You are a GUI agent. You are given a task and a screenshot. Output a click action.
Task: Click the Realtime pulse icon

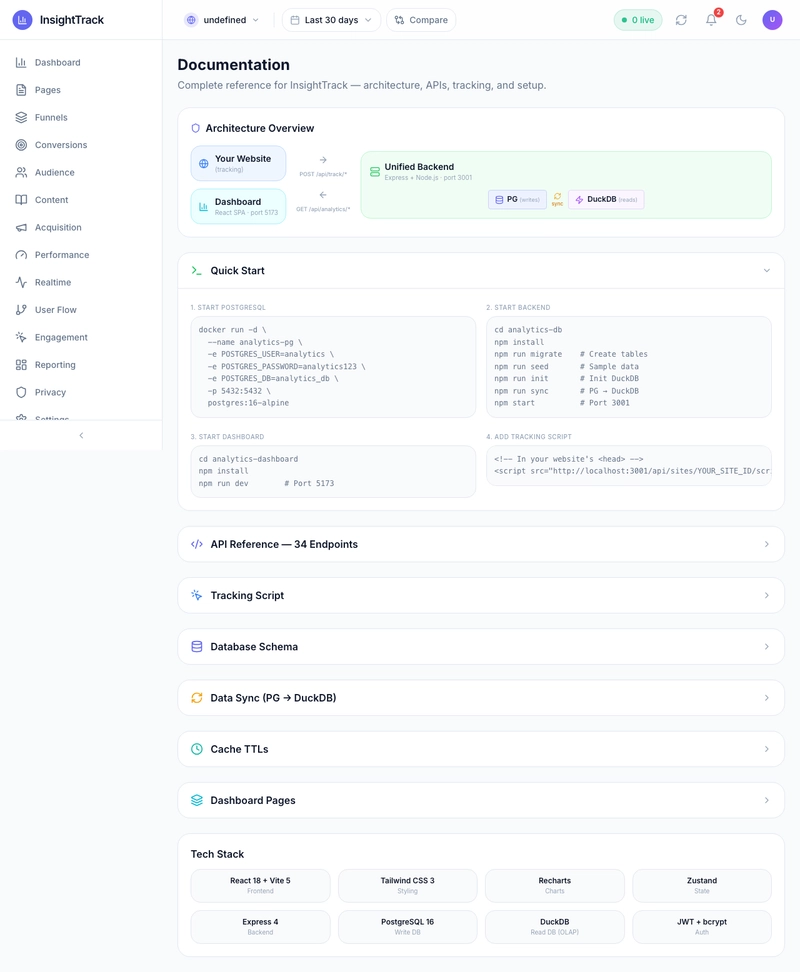click(x=21, y=282)
